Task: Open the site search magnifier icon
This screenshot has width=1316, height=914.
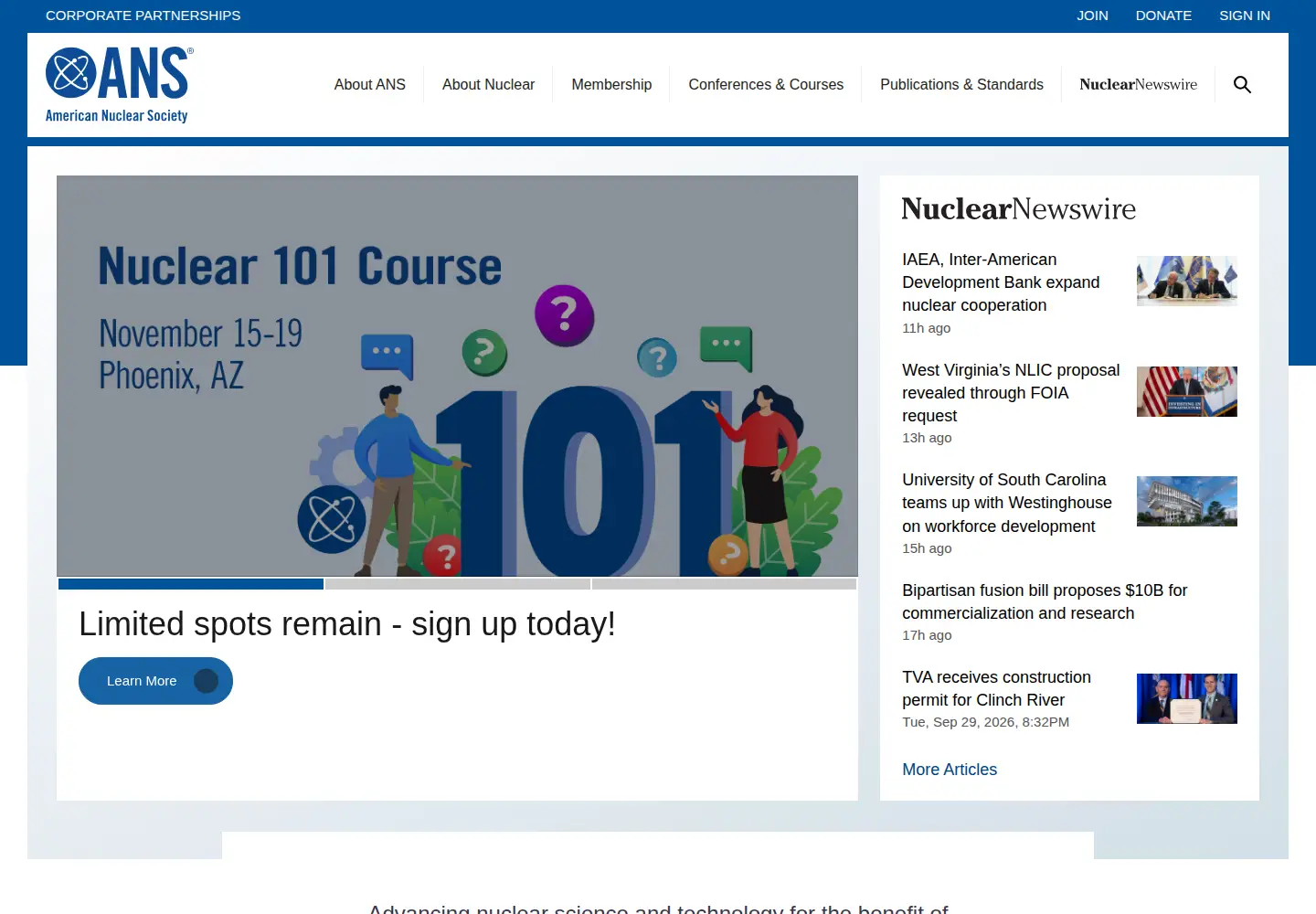Action: [x=1242, y=84]
